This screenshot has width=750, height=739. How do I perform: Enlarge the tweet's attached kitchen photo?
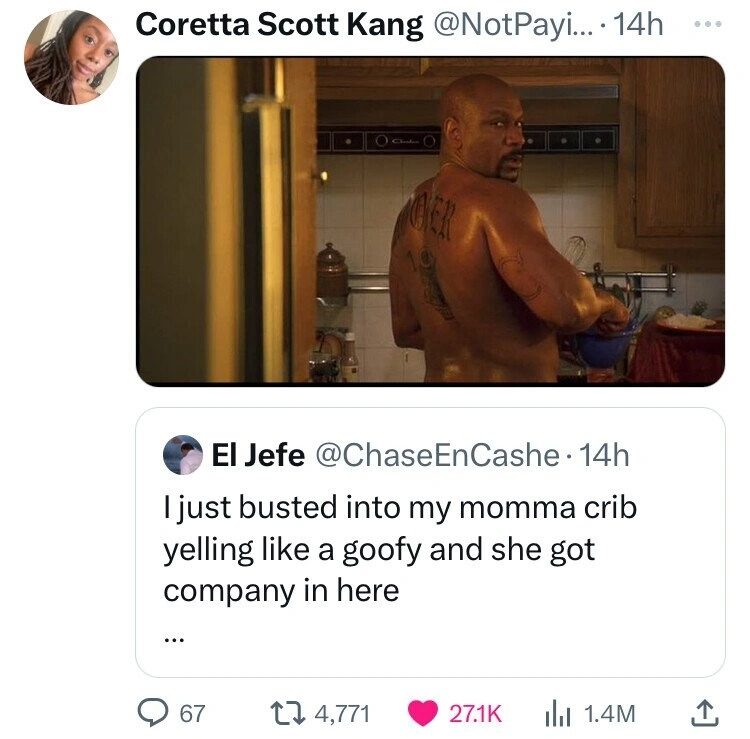coord(430,221)
